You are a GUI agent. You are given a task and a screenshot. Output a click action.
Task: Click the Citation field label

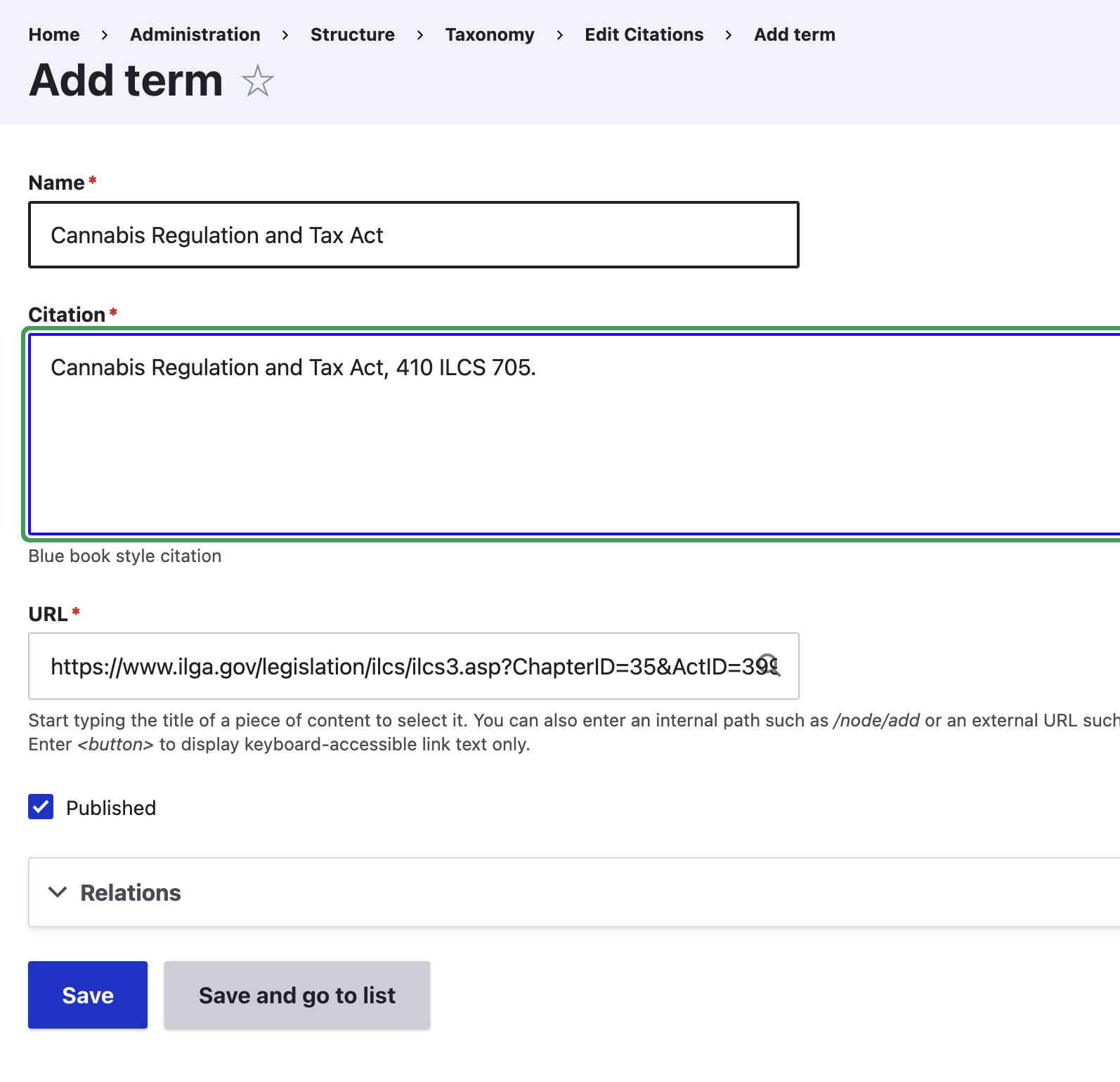point(67,314)
